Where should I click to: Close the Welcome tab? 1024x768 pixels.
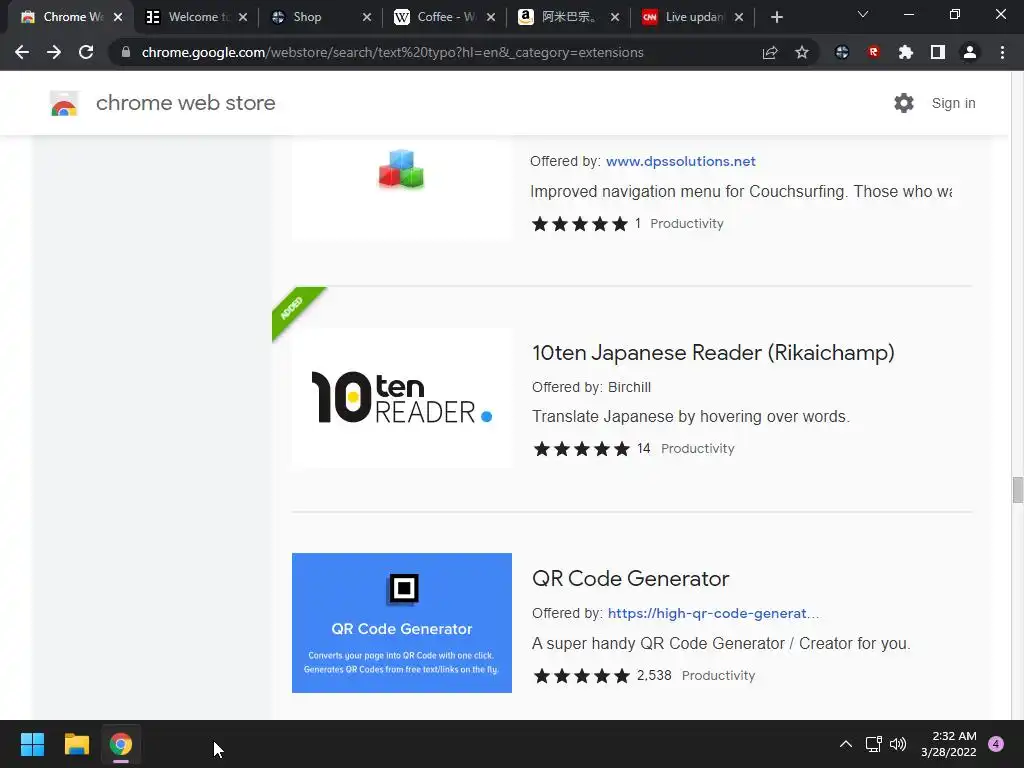pyautogui.click(x=243, y=18)
